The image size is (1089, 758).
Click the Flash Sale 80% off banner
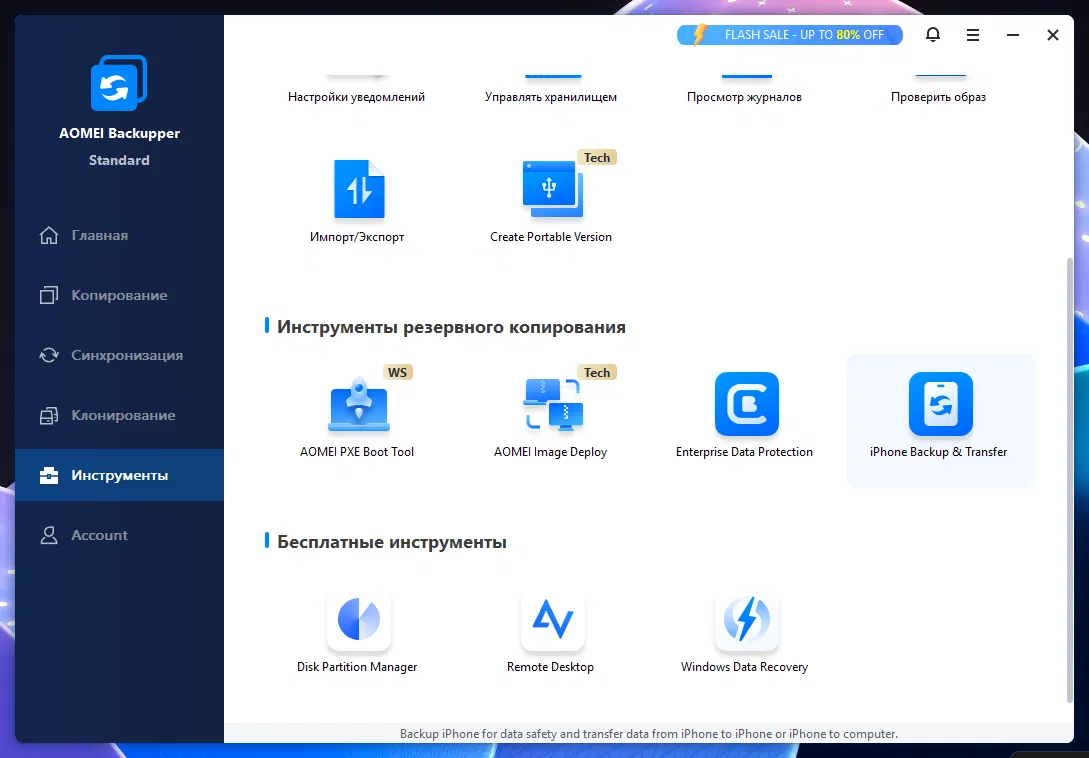pos(790,35)
